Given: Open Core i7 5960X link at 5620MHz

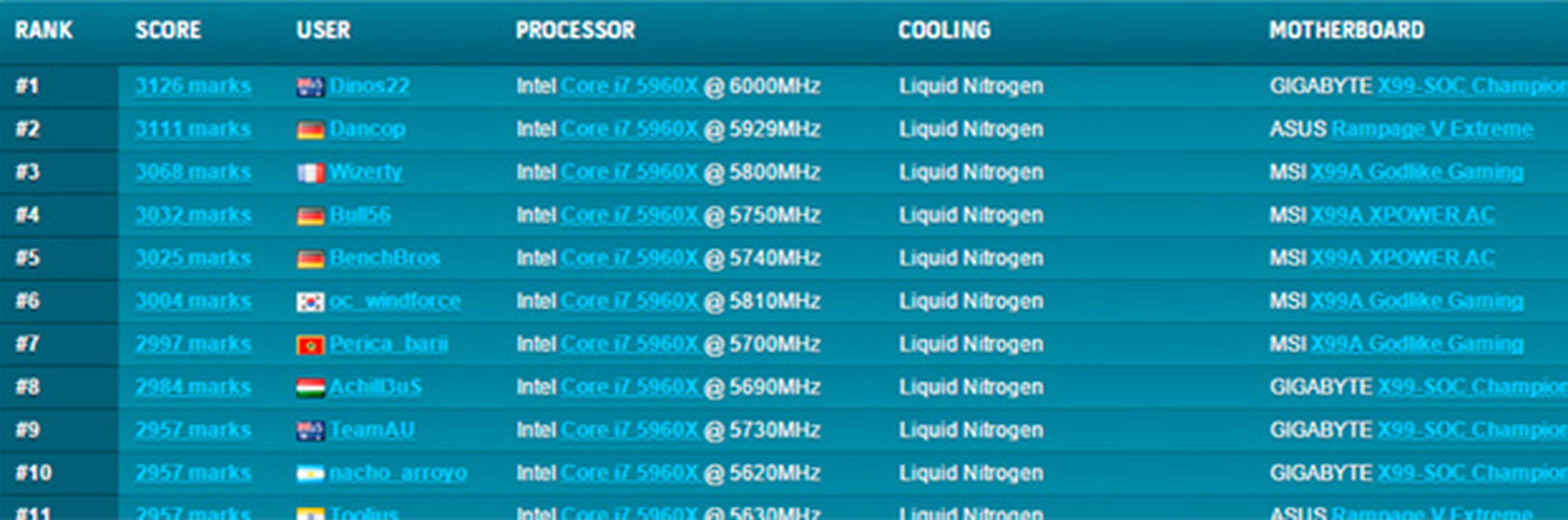Looking at the screenshot, I should (629, 473).
